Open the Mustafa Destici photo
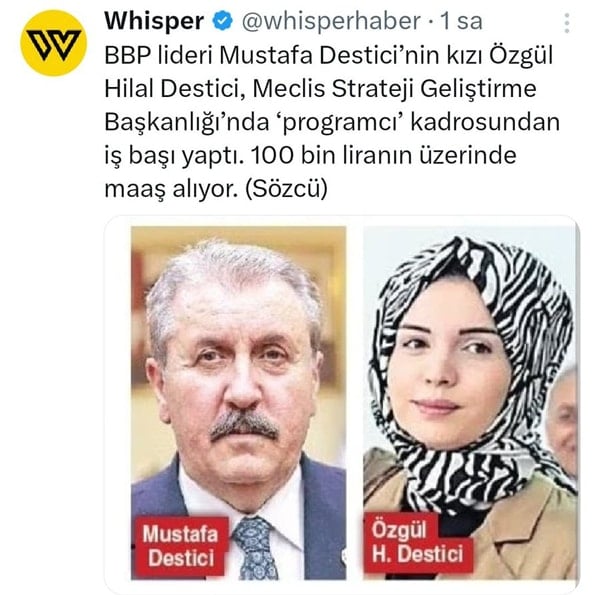 coord(238,403)
